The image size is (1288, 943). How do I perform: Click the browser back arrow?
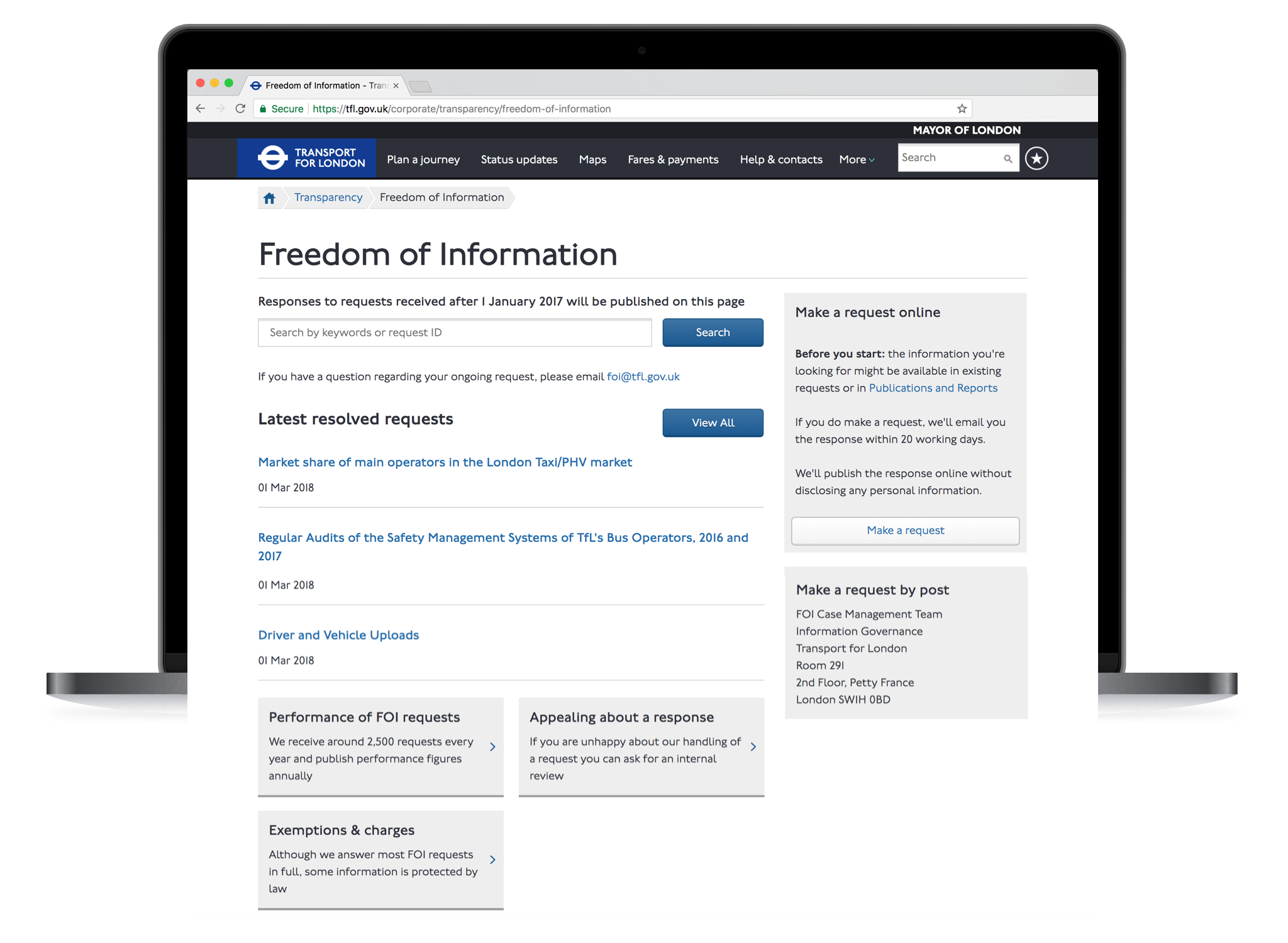(201, 108)
